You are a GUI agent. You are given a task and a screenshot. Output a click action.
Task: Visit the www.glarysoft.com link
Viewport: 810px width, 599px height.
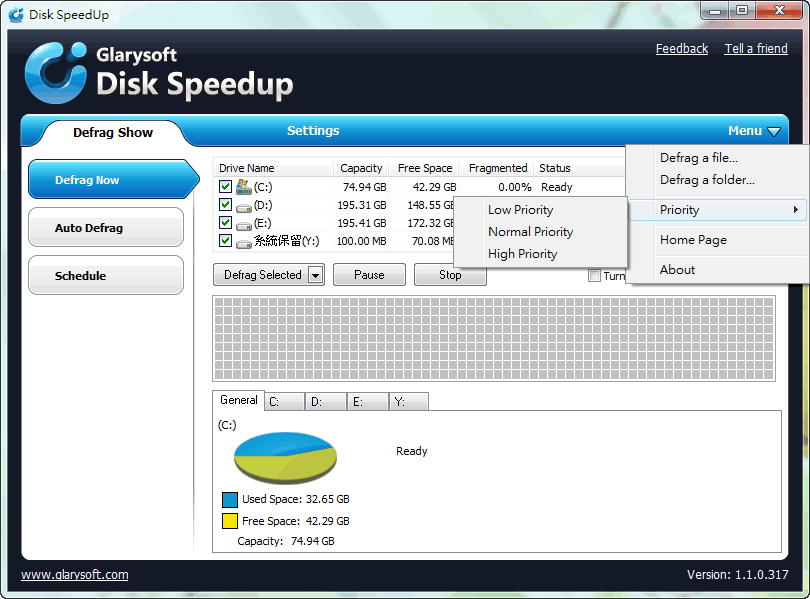(75, 575)
